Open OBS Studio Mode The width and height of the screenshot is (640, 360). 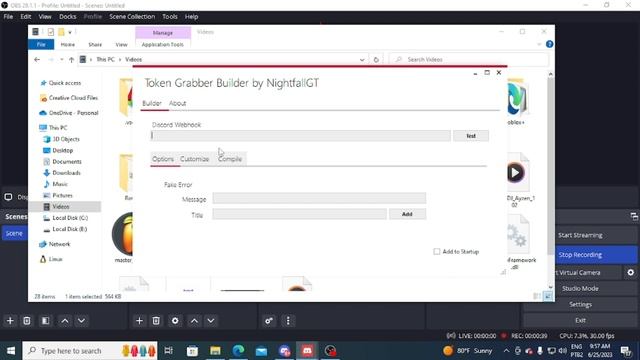580,288
